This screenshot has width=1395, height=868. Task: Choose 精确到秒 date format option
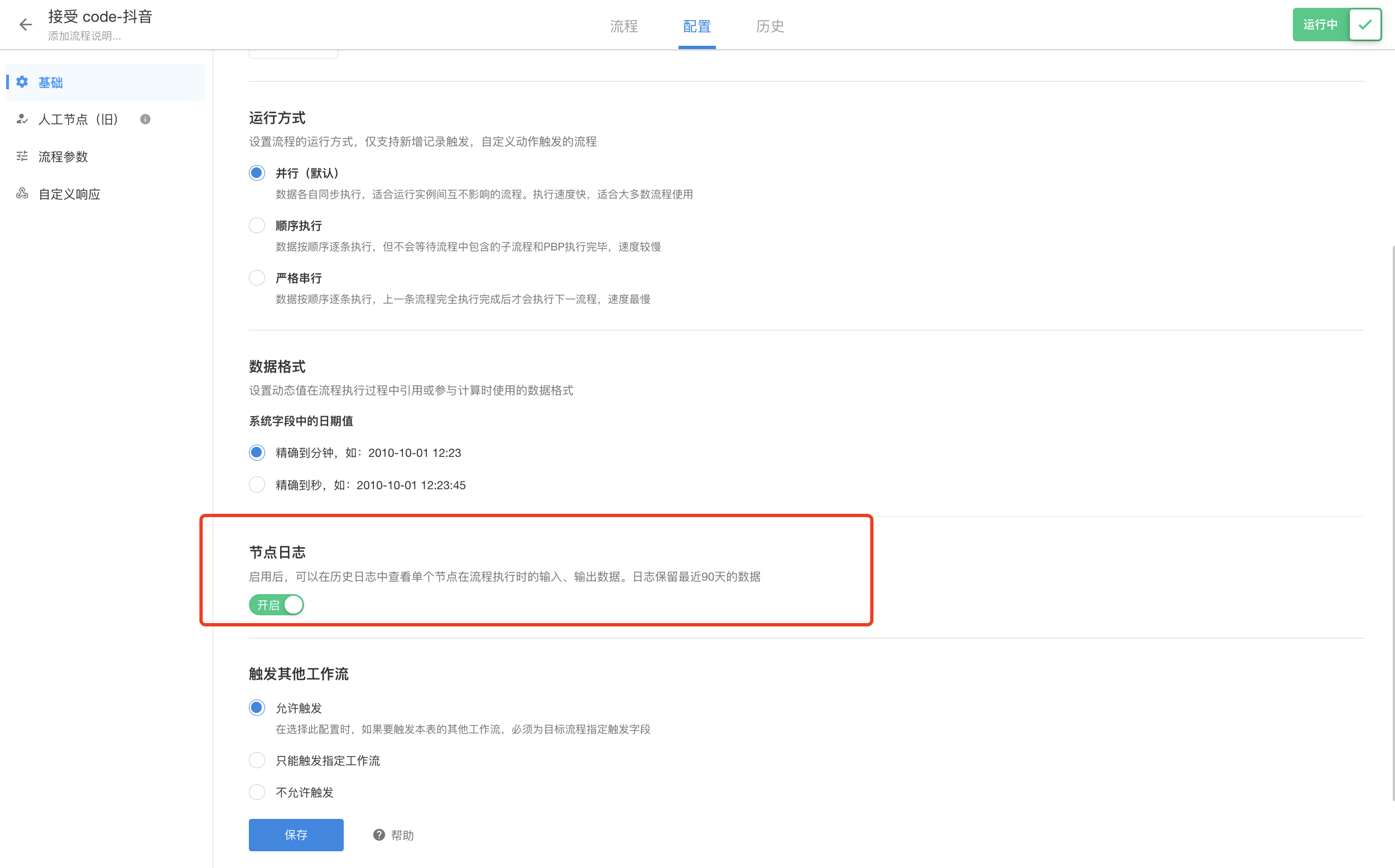click(257, 485)
